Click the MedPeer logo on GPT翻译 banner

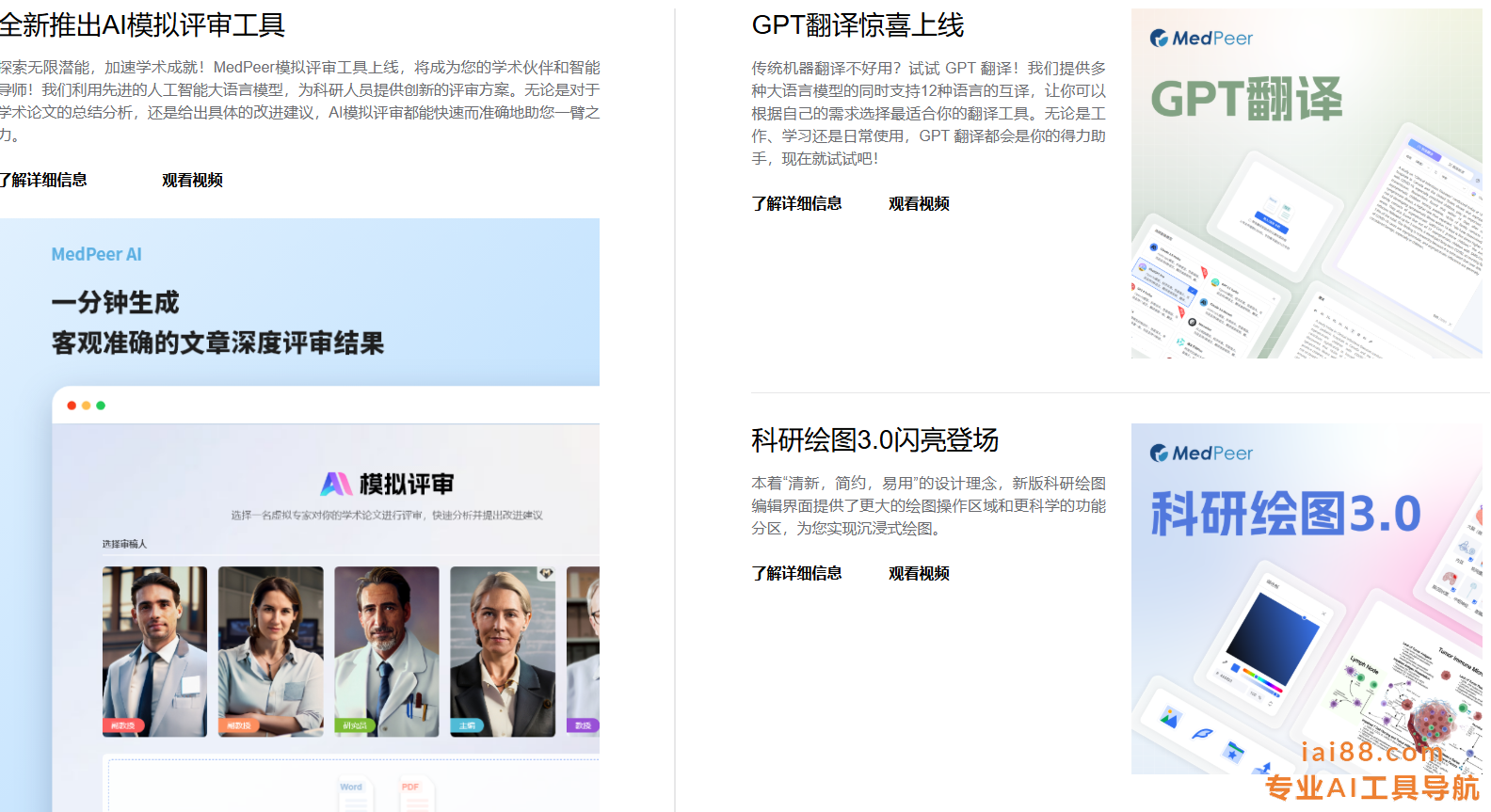point(1201,39)
